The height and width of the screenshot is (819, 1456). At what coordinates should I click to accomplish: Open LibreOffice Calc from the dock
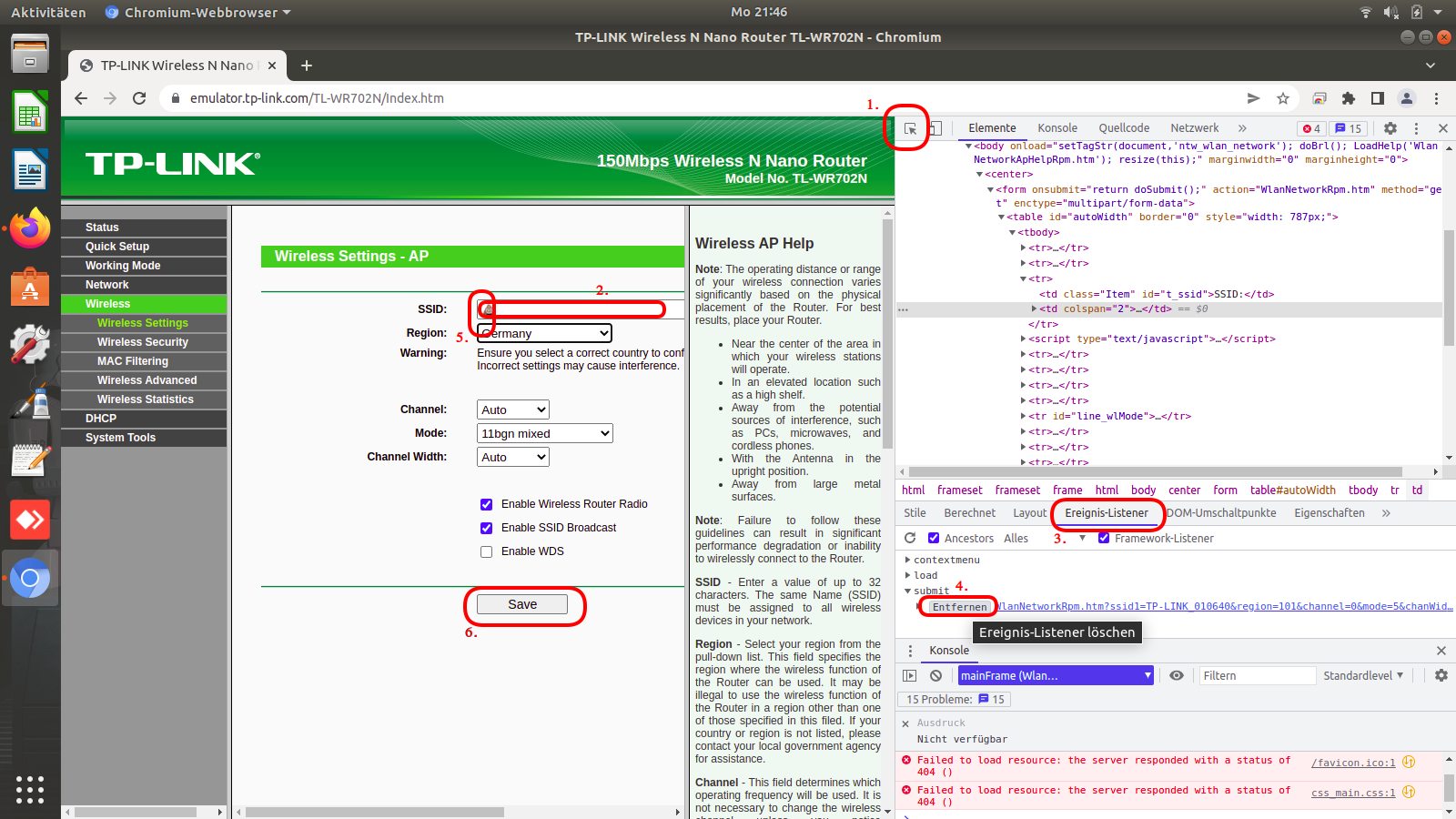tap(30, 113)
